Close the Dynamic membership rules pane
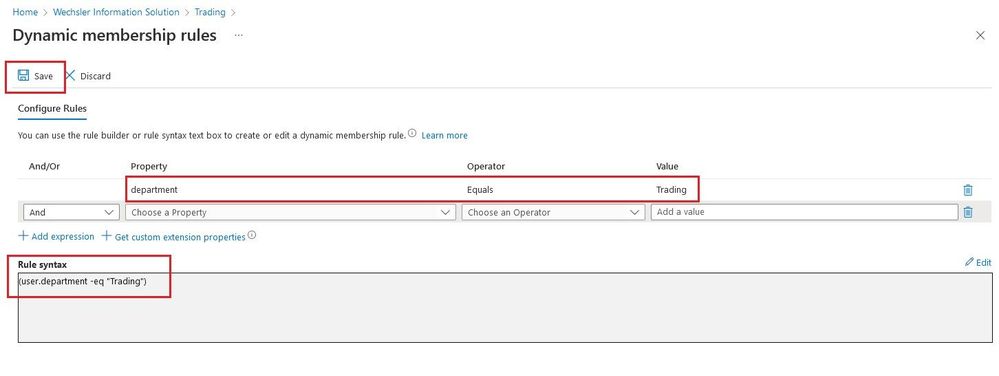 click(x=981, y=36)
